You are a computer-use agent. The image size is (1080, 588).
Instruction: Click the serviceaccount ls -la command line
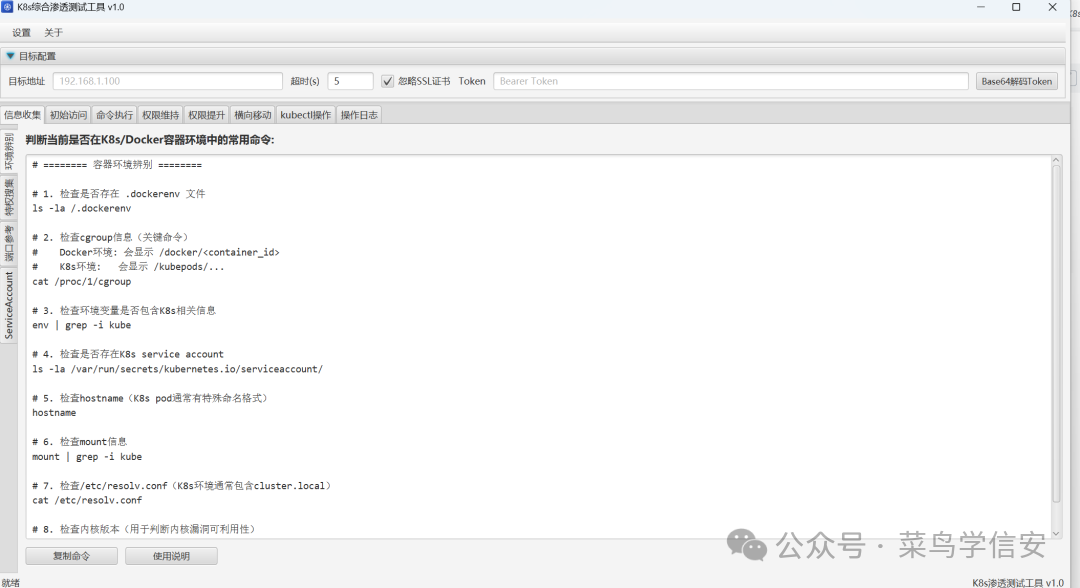(177, 369)
